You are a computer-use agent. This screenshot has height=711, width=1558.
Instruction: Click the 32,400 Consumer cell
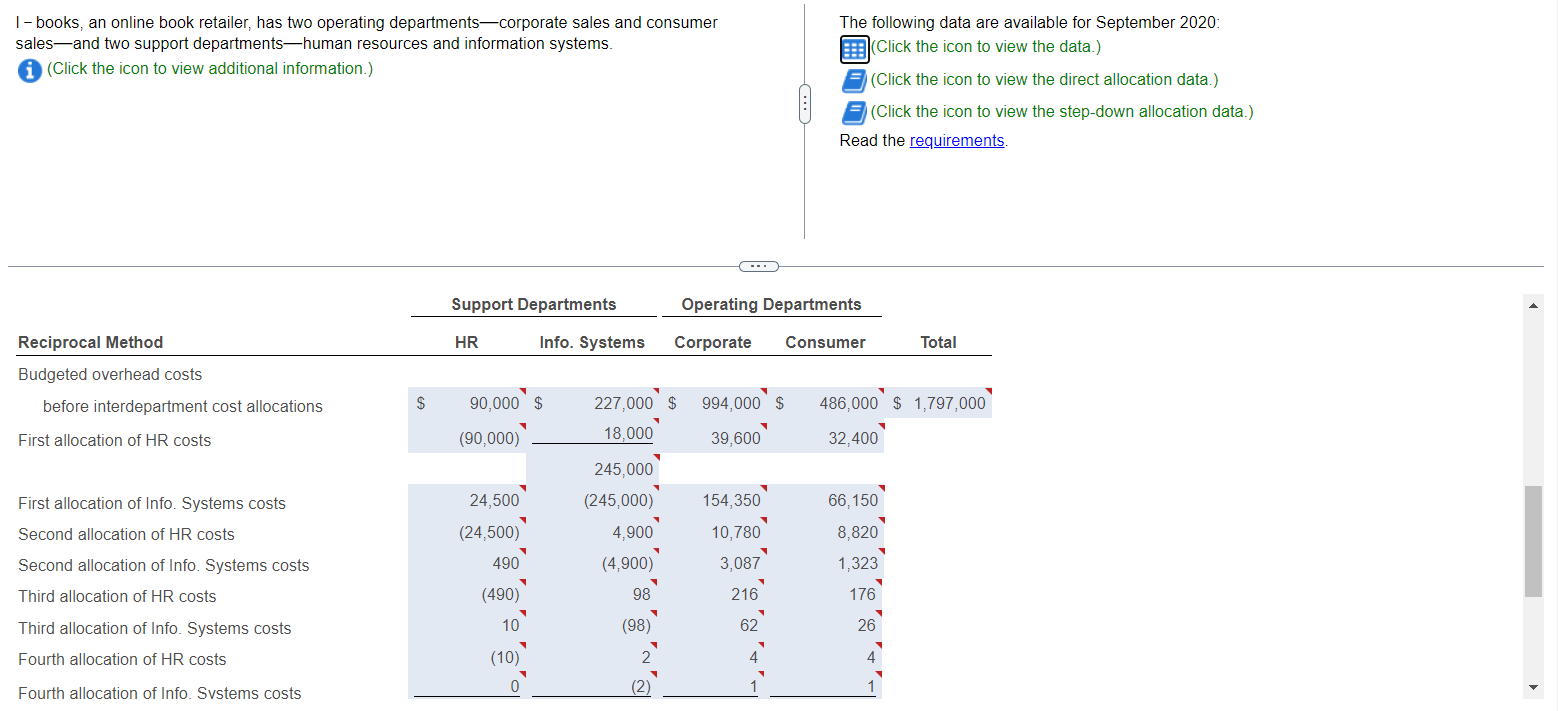tap(826, 438)
